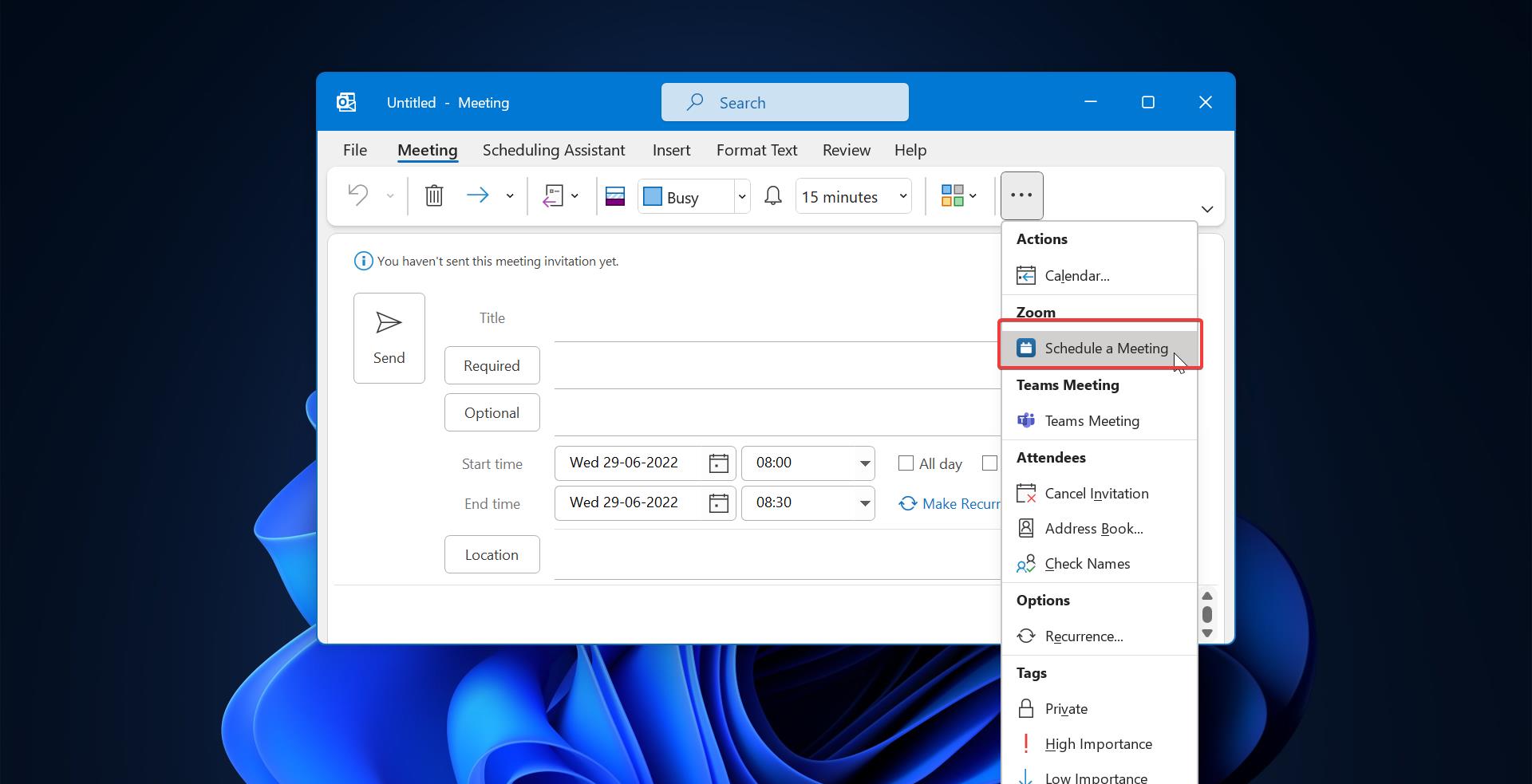Click the Optional attendees button
This screenshot has height=784, width=1532.
click(x=492, y=412)
